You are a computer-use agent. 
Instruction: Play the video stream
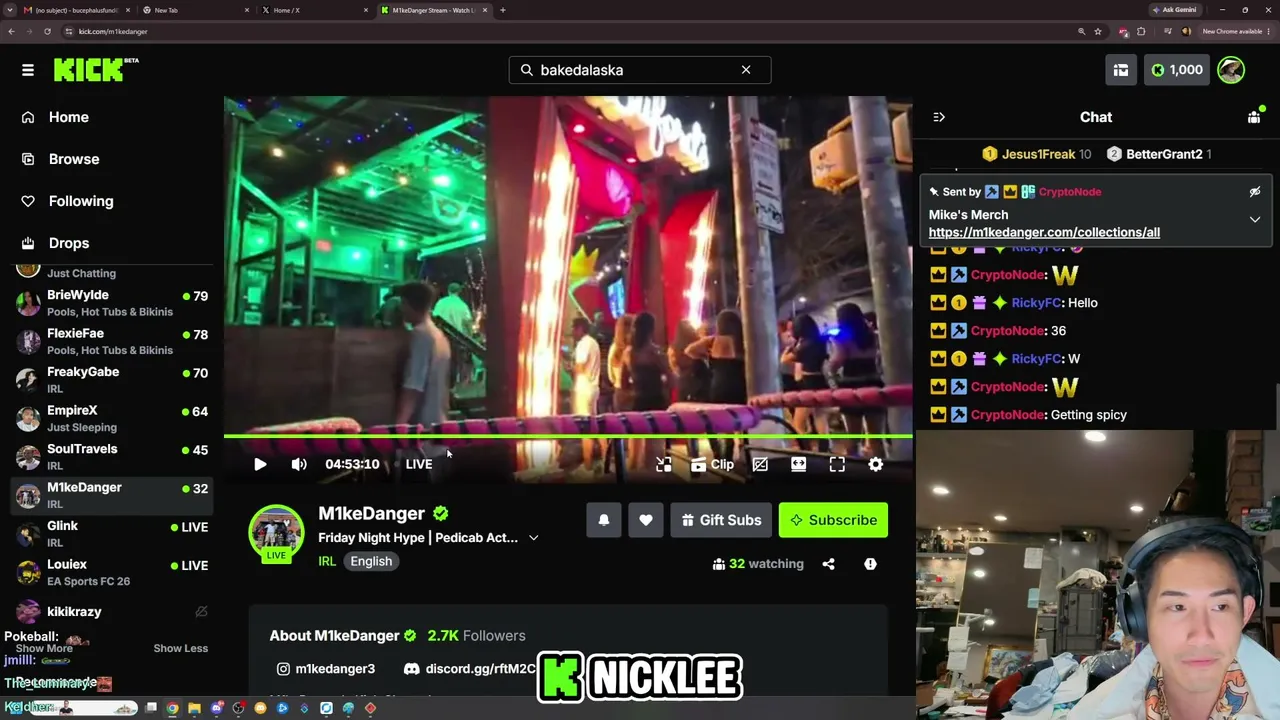[x=260, y=464]
